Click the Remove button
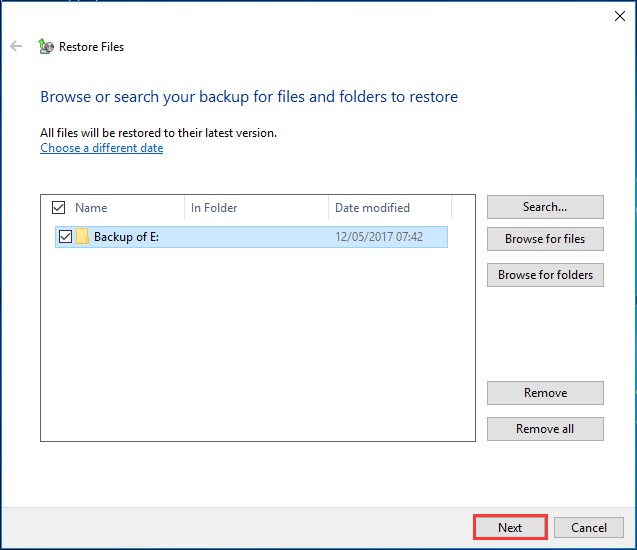The height and width of the screenshot is (550, 637). coord(545,393)
